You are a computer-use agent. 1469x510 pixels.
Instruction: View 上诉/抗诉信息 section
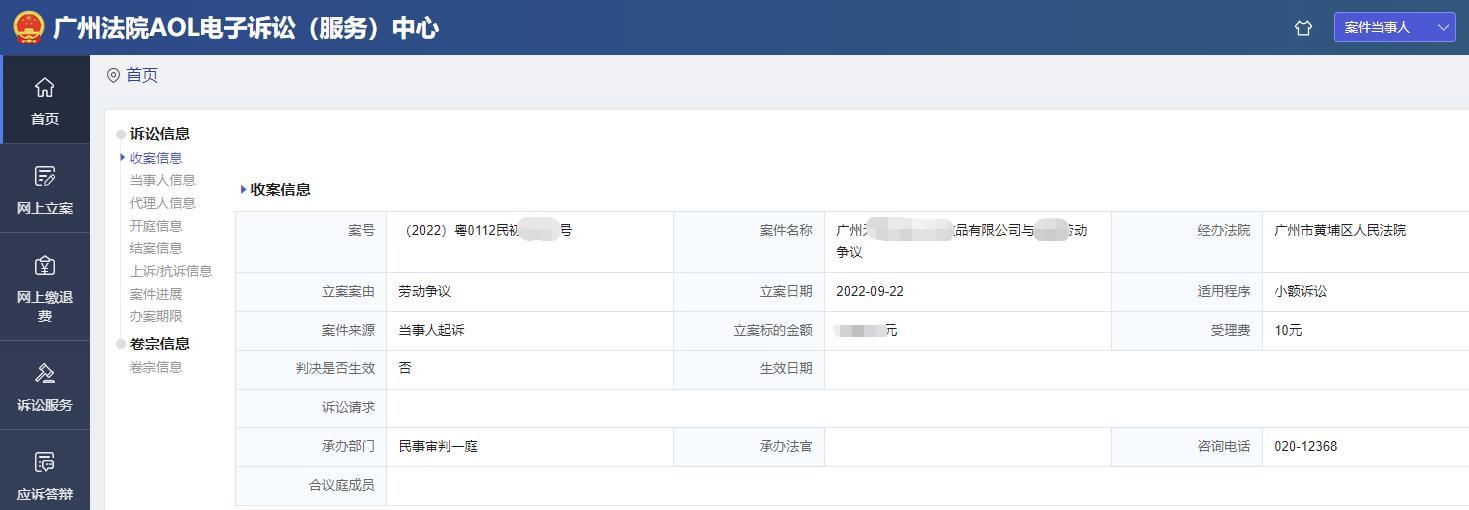click(x=171, y=271)
